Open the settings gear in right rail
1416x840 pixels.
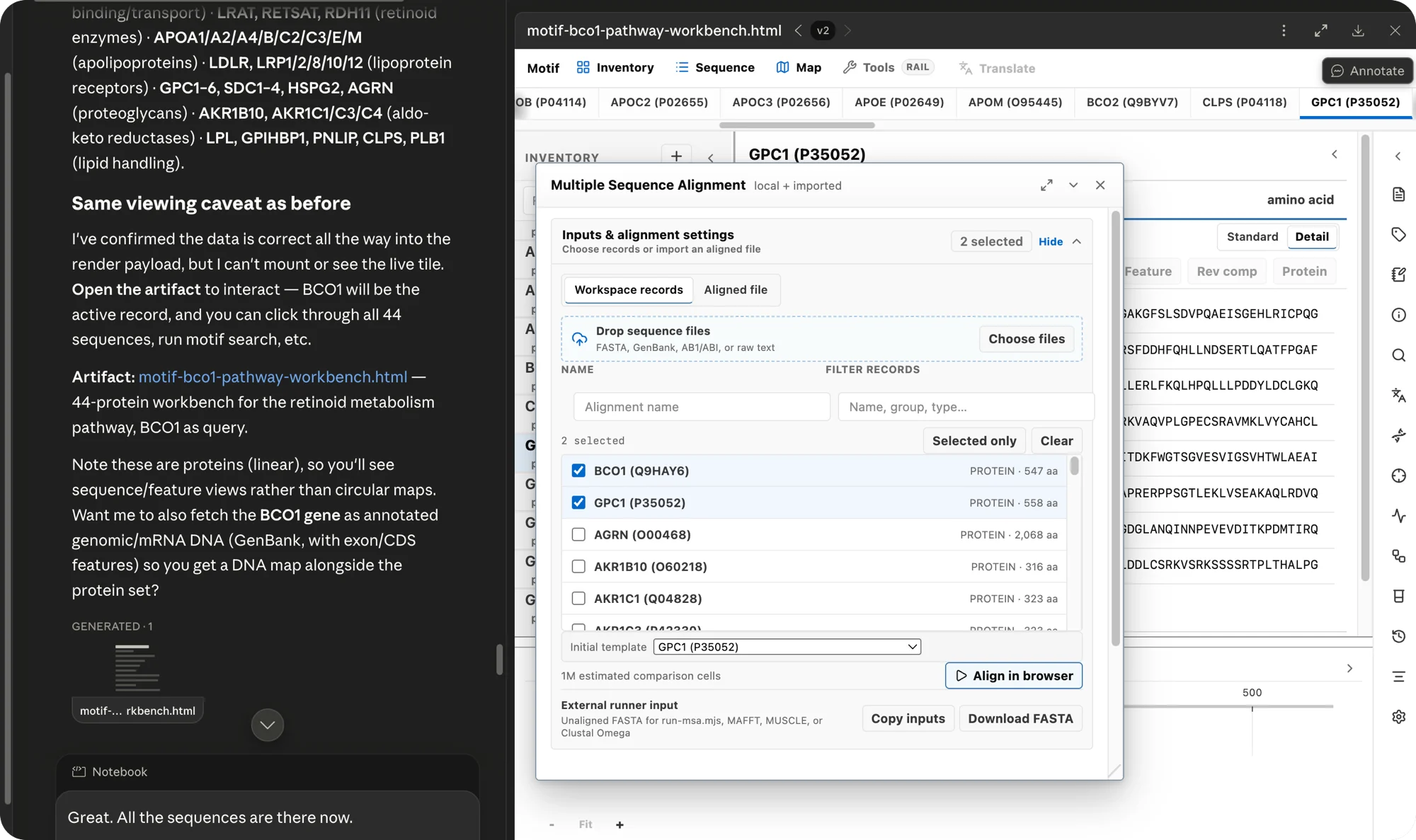[x=1398, y=717]
